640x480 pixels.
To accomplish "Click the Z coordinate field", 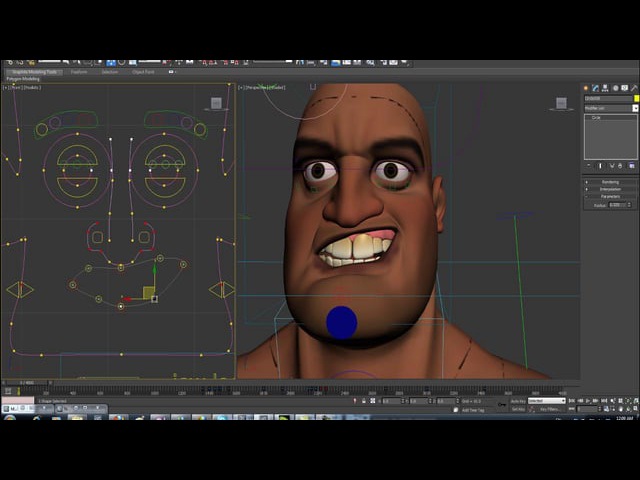I will 446,401.
